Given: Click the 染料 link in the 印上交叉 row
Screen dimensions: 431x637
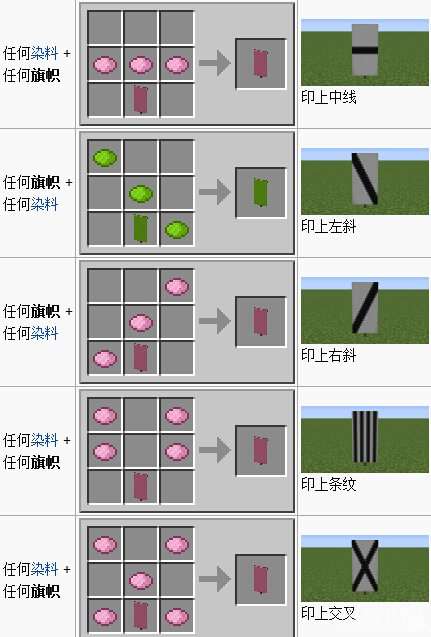Looking at the screenshot, I should (x=45, y=569).
